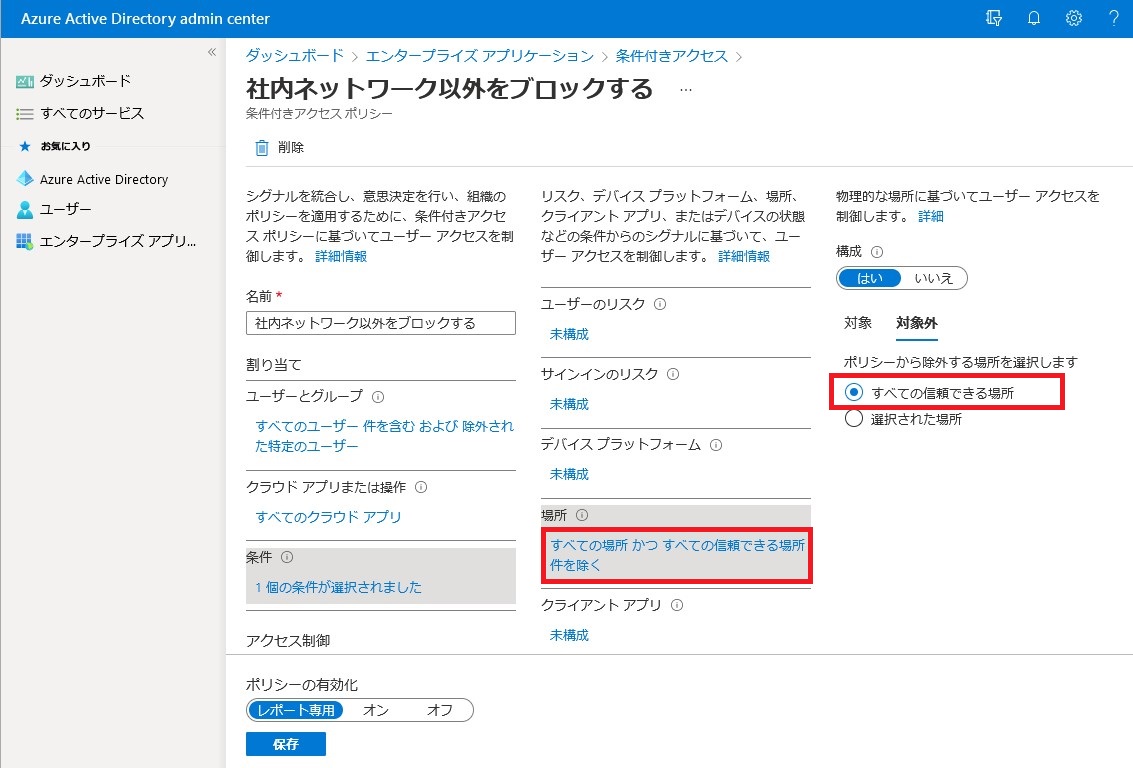Click the ダッシュボード chart icon in sidebar
The height and width of the screenshot is (768, 1133).
[x=25, y=82]
